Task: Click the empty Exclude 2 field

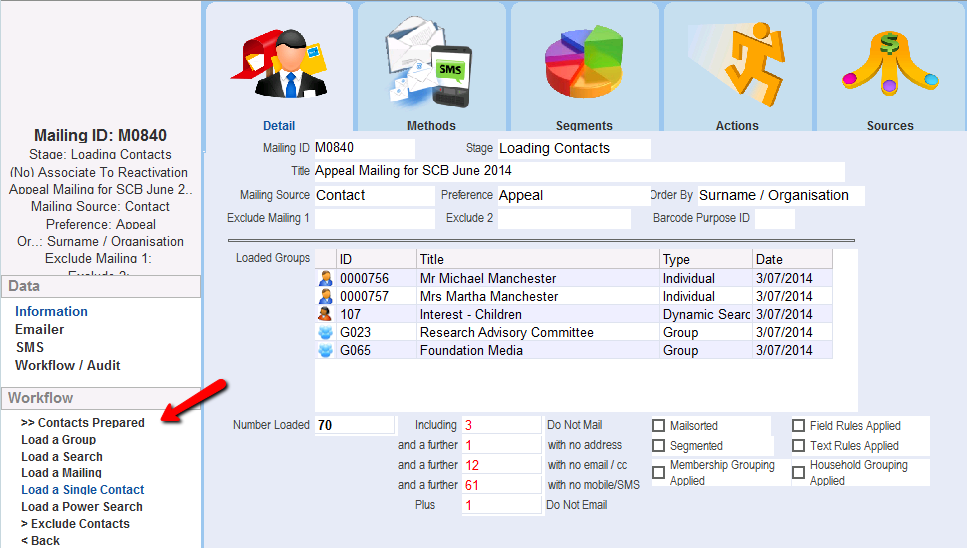Action: 564,218
